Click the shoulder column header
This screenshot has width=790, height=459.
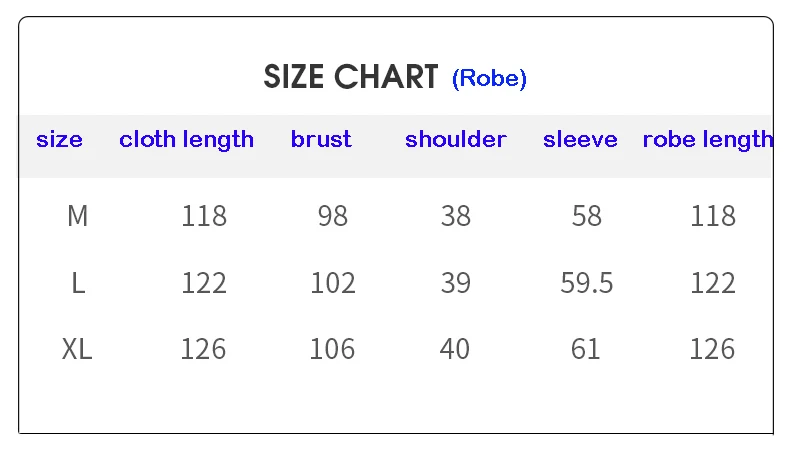tap(455, 140)
